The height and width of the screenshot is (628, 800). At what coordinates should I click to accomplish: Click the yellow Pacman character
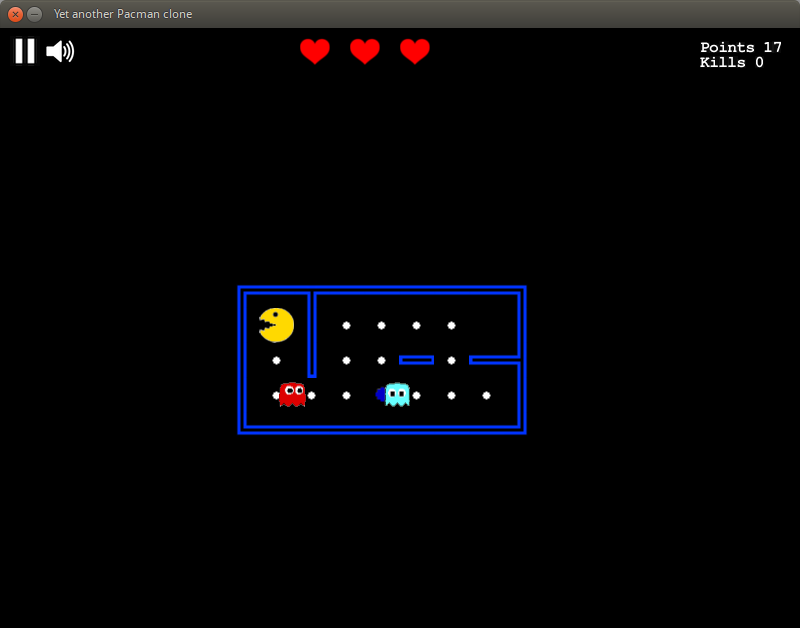(277, 325)
